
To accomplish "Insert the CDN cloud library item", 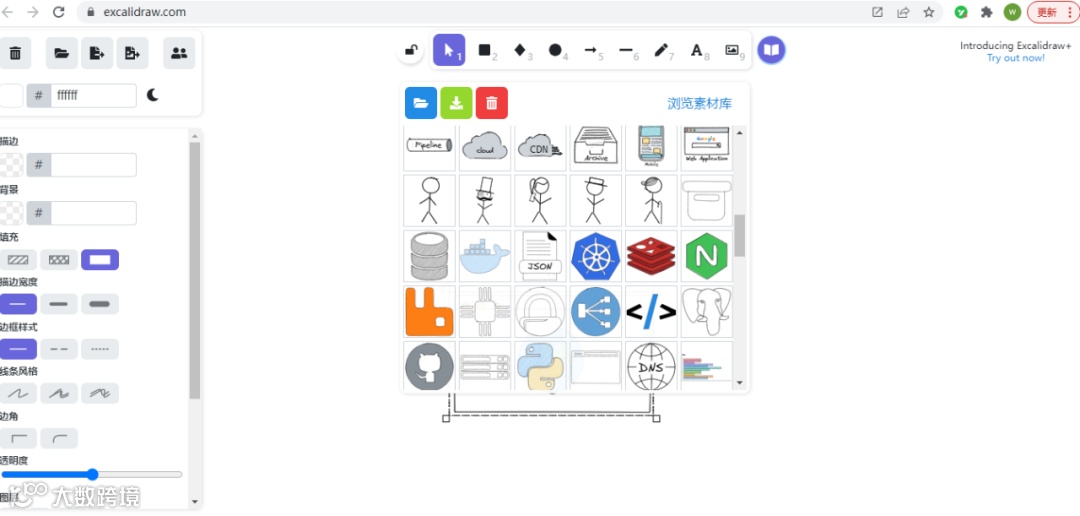I will [540, 147].
